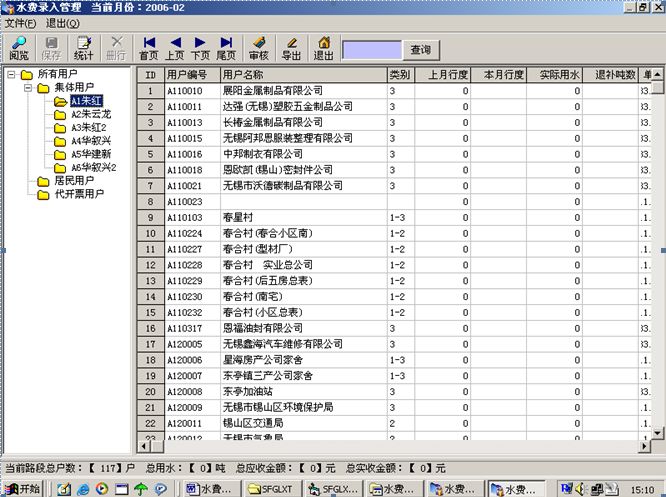
Task: Click the horizontal scroll left arrow
Action: pos(144,446)
